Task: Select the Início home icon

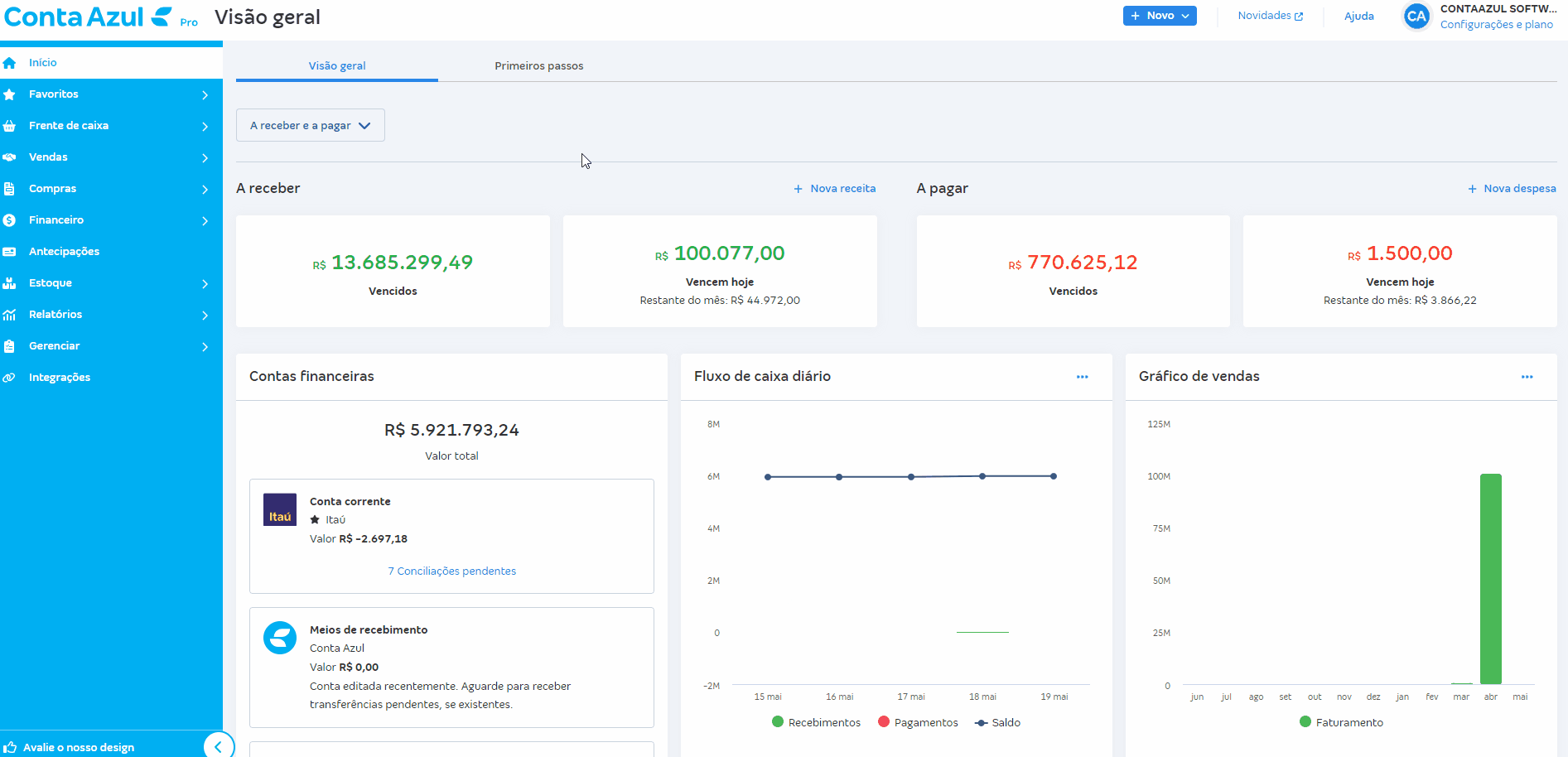Action: click(10, 62)
